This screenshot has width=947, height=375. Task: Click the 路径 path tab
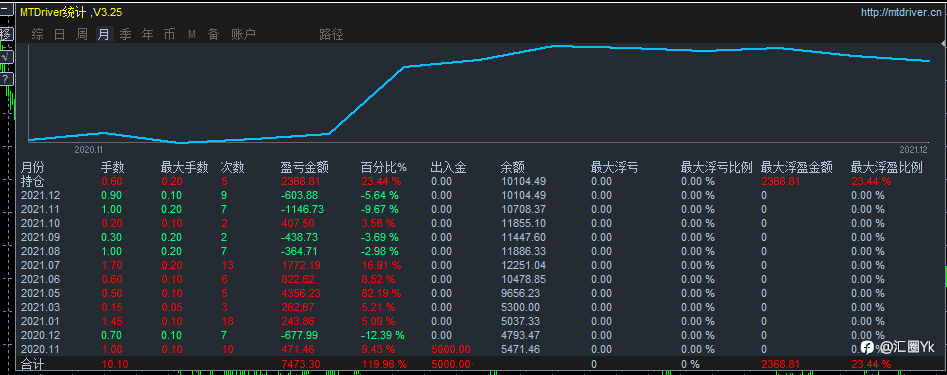point(331,34)
